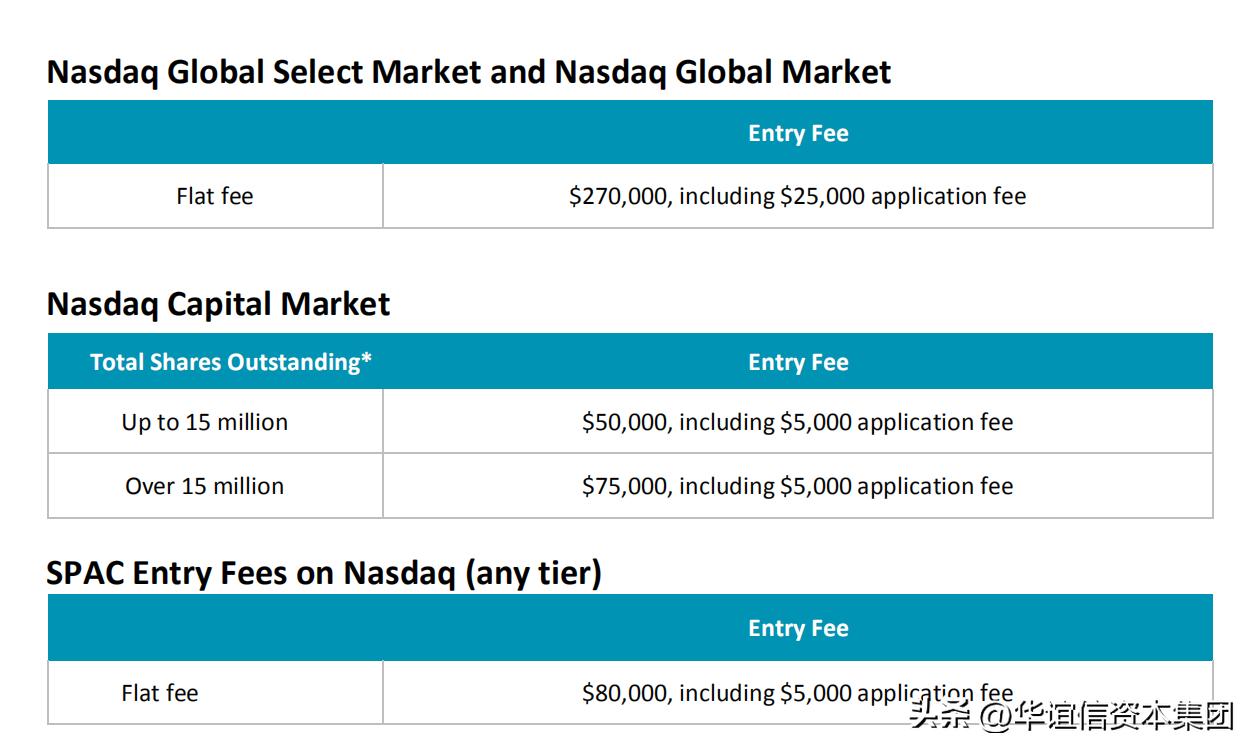Click the blank header cell above $270,000 table's Flat fee

215,133
